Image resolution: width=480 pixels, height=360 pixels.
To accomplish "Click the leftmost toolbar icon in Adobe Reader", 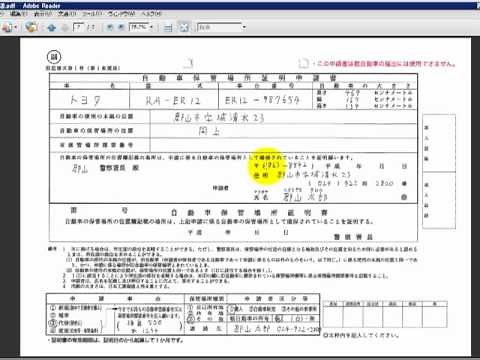I will pos(7,27).
